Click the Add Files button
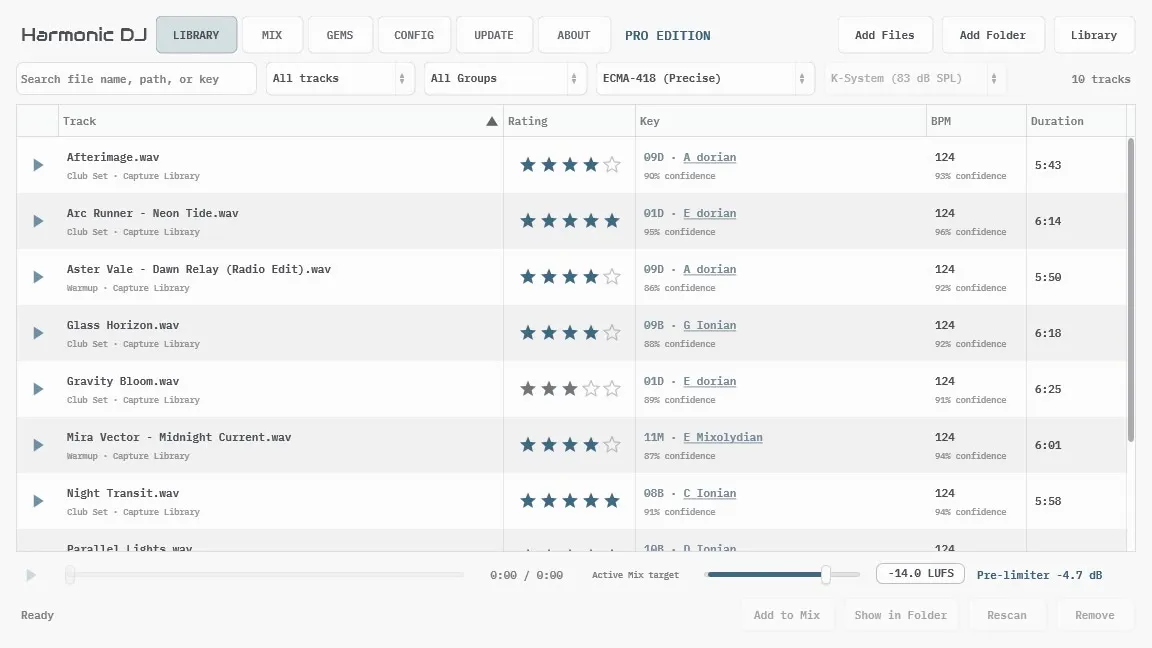Image resolution: width=1152 pixels, height=648 pixels. pos(885,35)
